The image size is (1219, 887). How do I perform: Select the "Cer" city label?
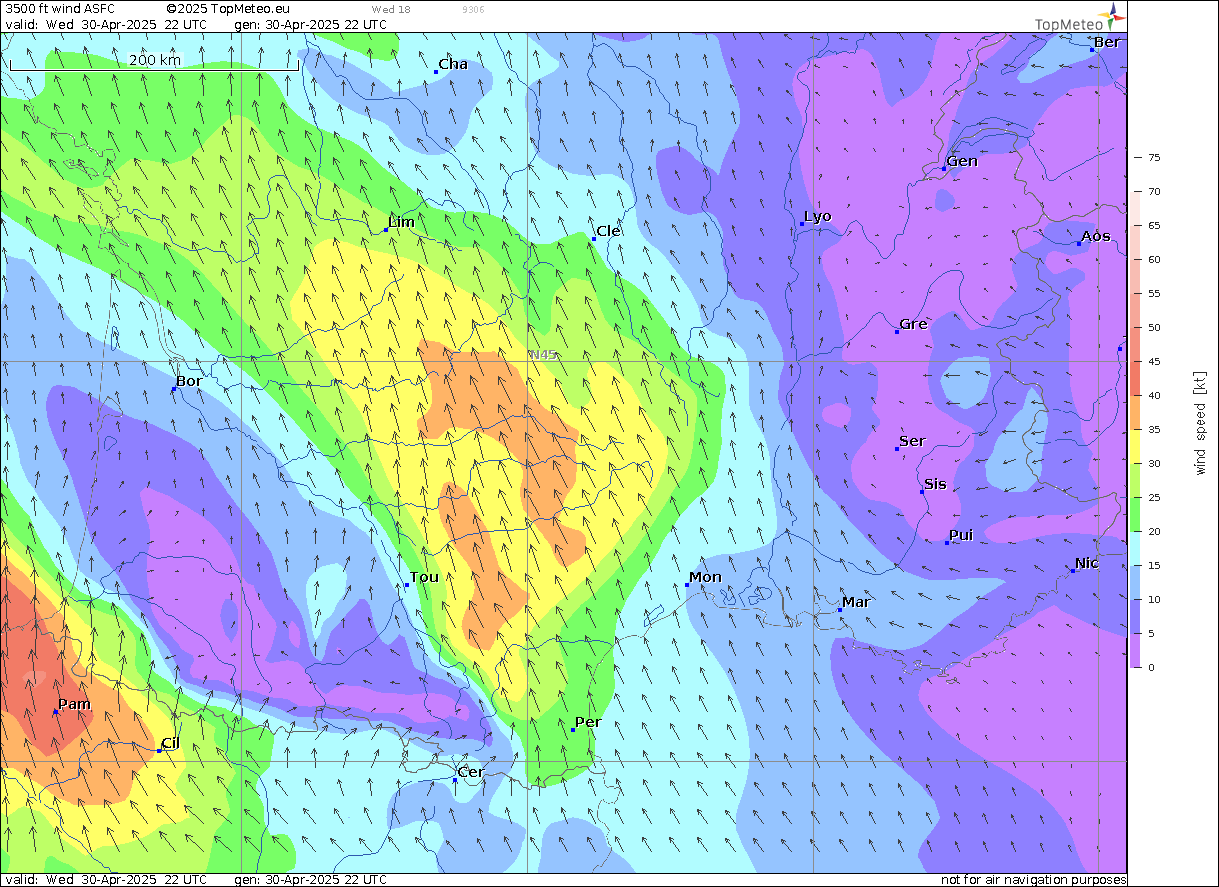470,772
